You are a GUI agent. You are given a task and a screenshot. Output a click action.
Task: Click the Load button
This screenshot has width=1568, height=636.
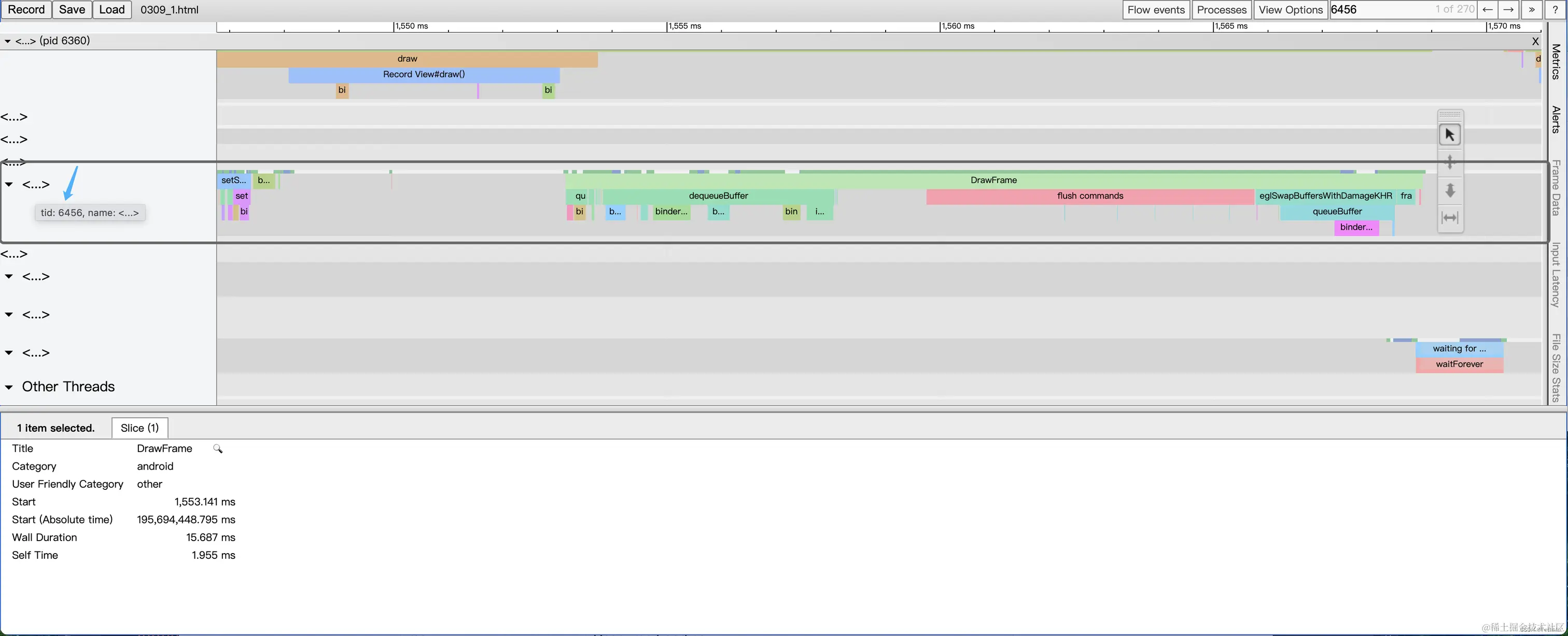111,10
